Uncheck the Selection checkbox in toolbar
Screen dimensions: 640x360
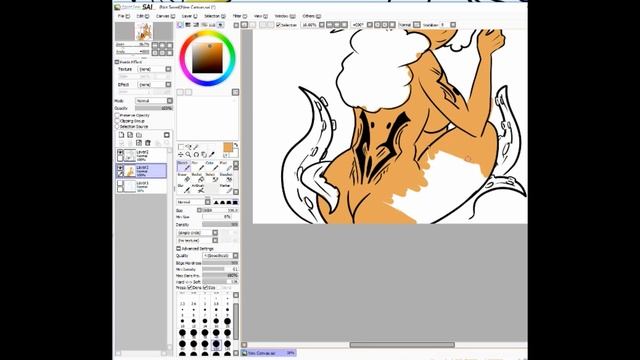coord(278,25)
